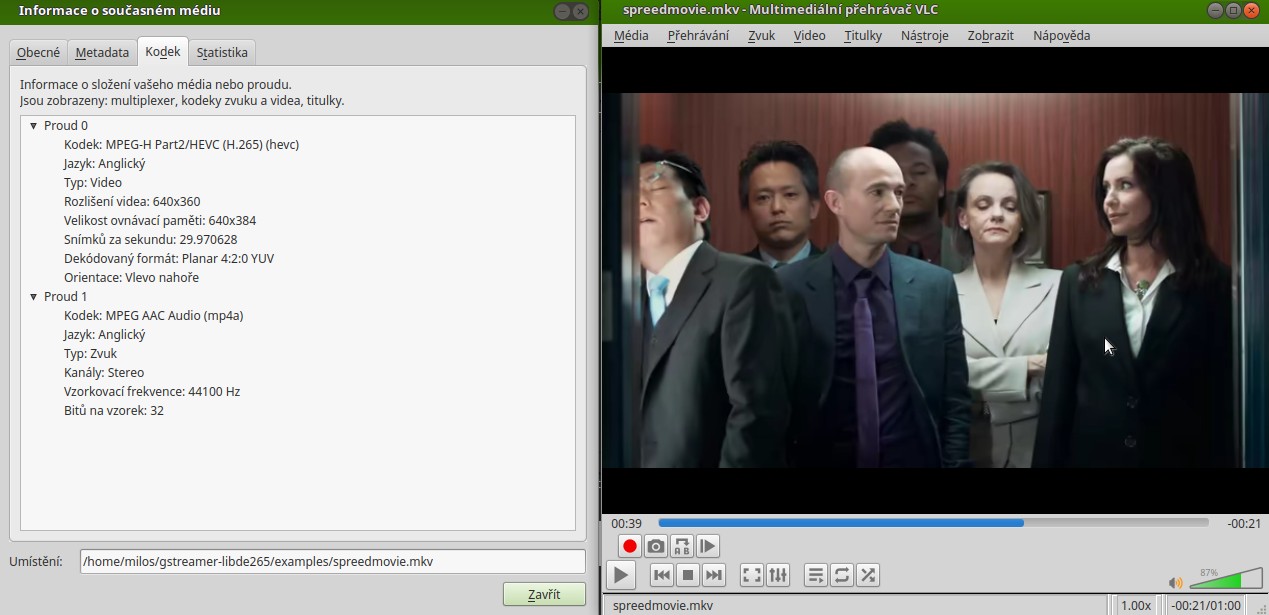The width and height of the screenshot is (1269, 615).
Task: Click elapsed time 00:39 label
Action: (x=627, y=523)
